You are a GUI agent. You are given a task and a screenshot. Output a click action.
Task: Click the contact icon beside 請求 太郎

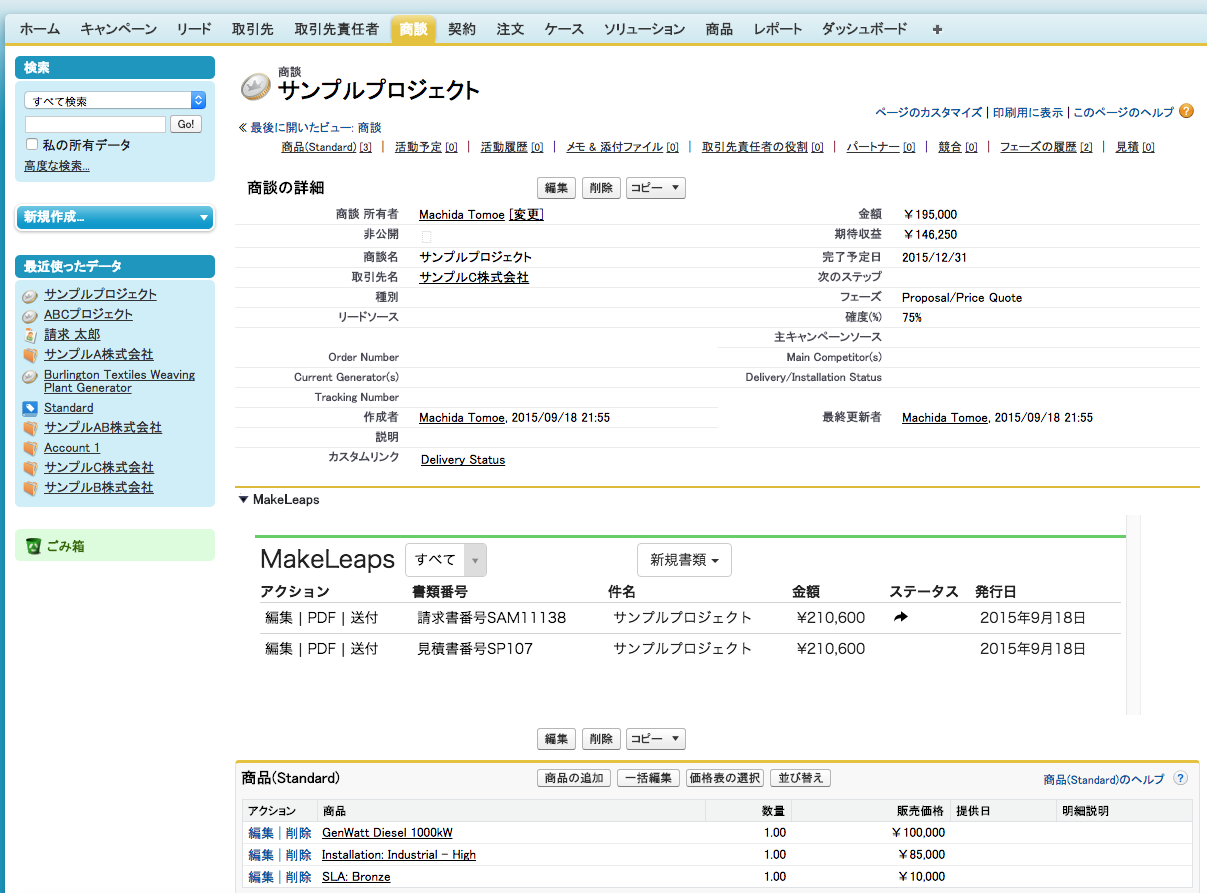pyautogui.click(x=31, y=334)
